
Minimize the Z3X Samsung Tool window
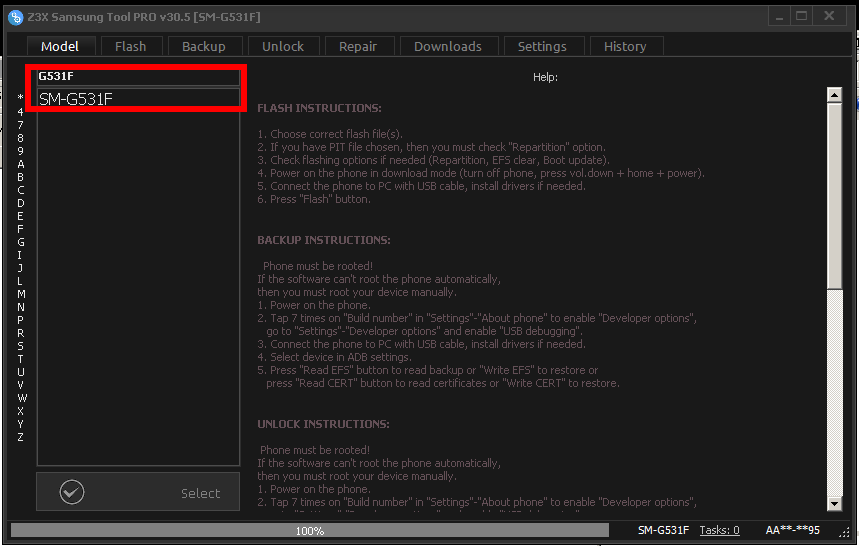pos(779,16)
